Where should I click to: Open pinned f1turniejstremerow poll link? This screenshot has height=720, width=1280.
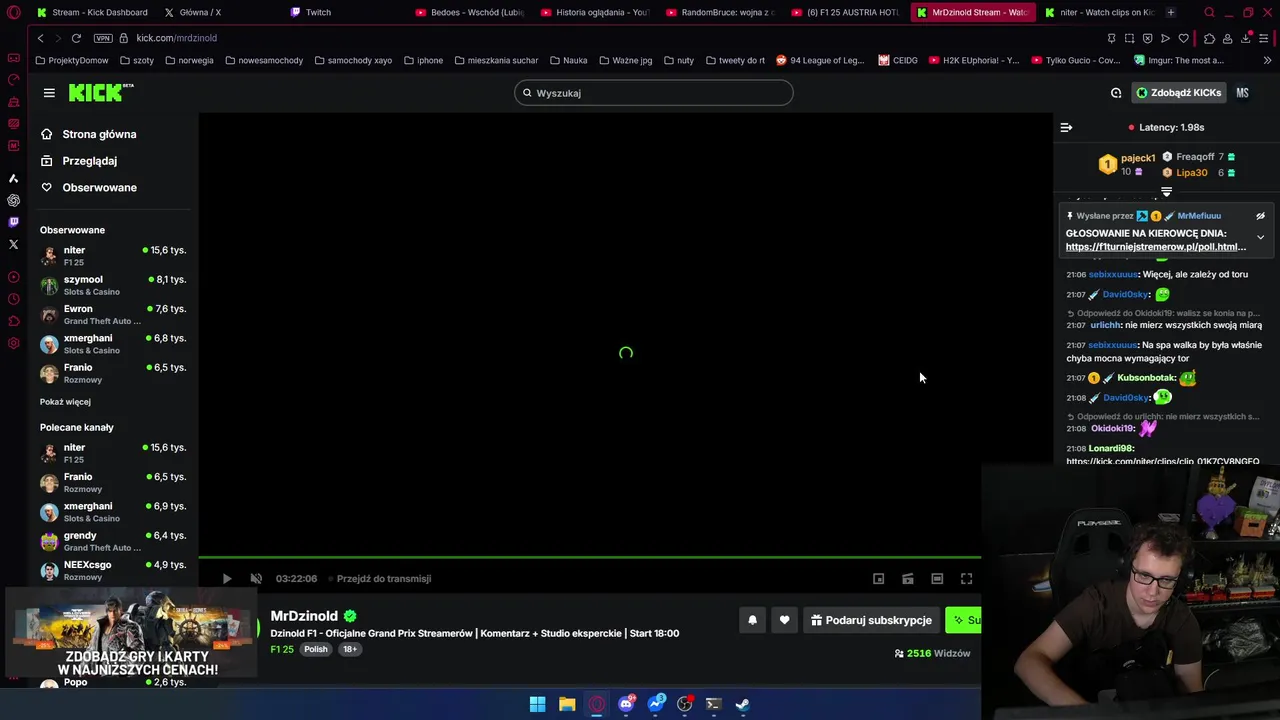point(1155,247)
